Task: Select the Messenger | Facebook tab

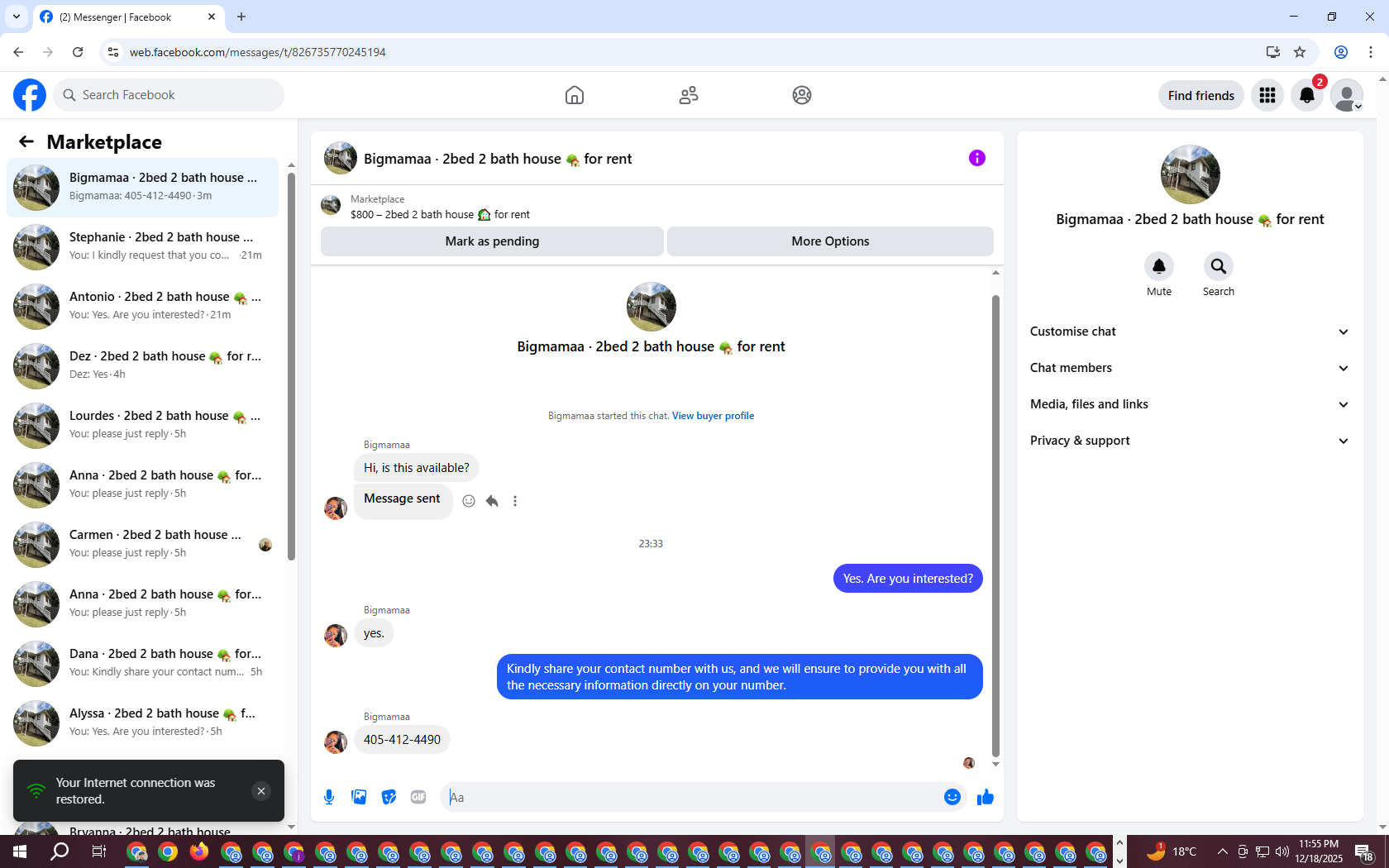Action: point(128,17)
